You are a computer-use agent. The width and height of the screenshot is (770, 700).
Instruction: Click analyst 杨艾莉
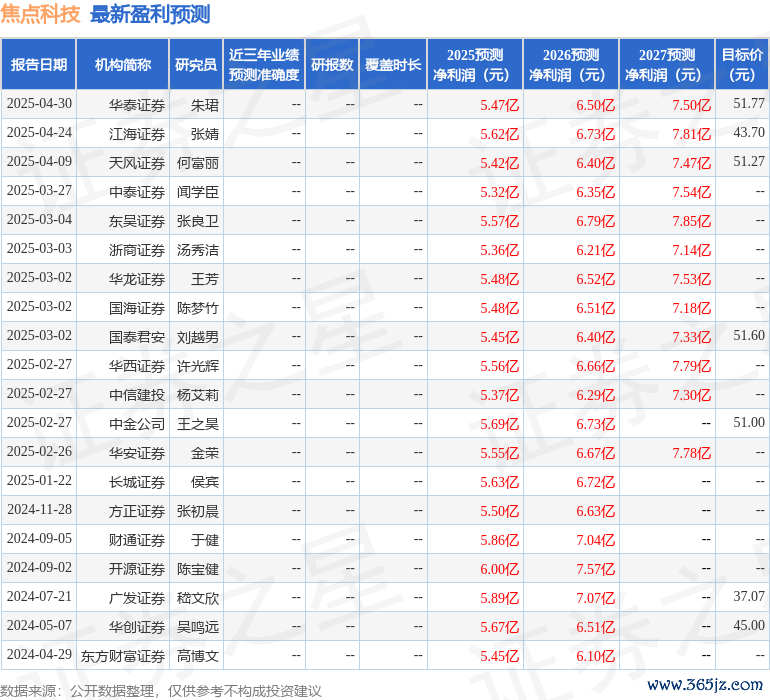[x=198, y=395]
